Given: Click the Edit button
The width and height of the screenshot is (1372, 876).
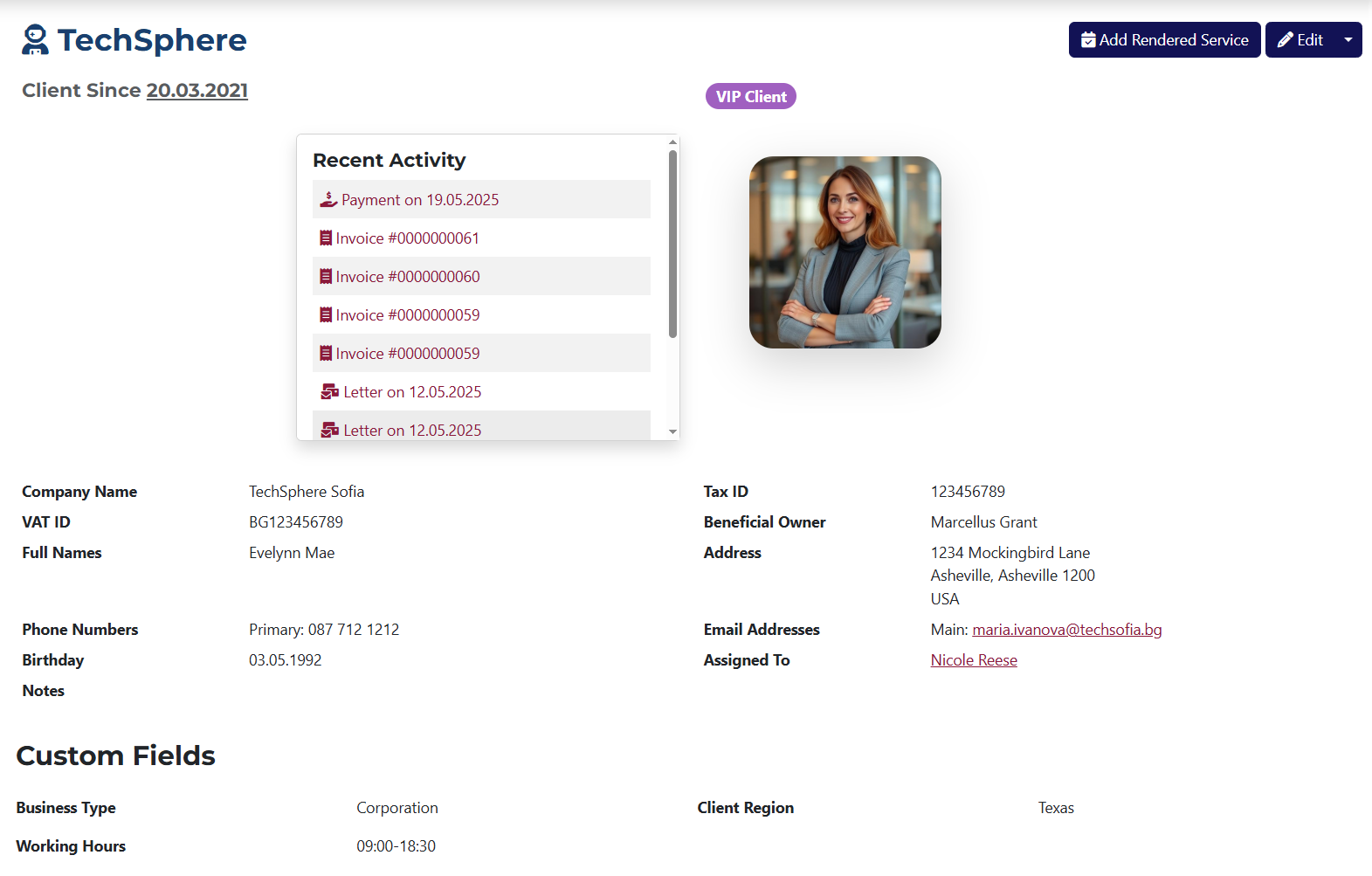Looking at the screenshot, I should click(x=1300, y=40).
